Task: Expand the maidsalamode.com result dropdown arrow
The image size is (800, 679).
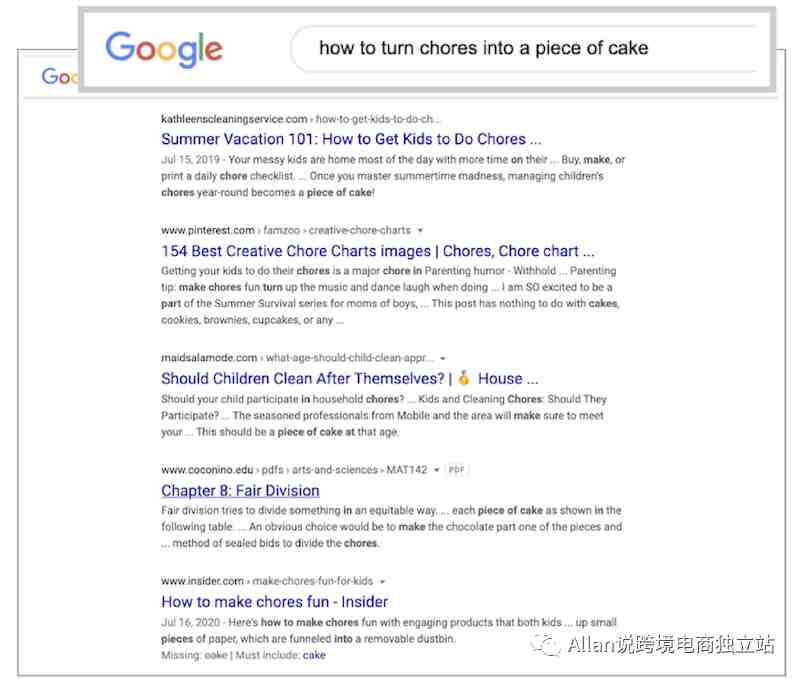Action: 442,358
